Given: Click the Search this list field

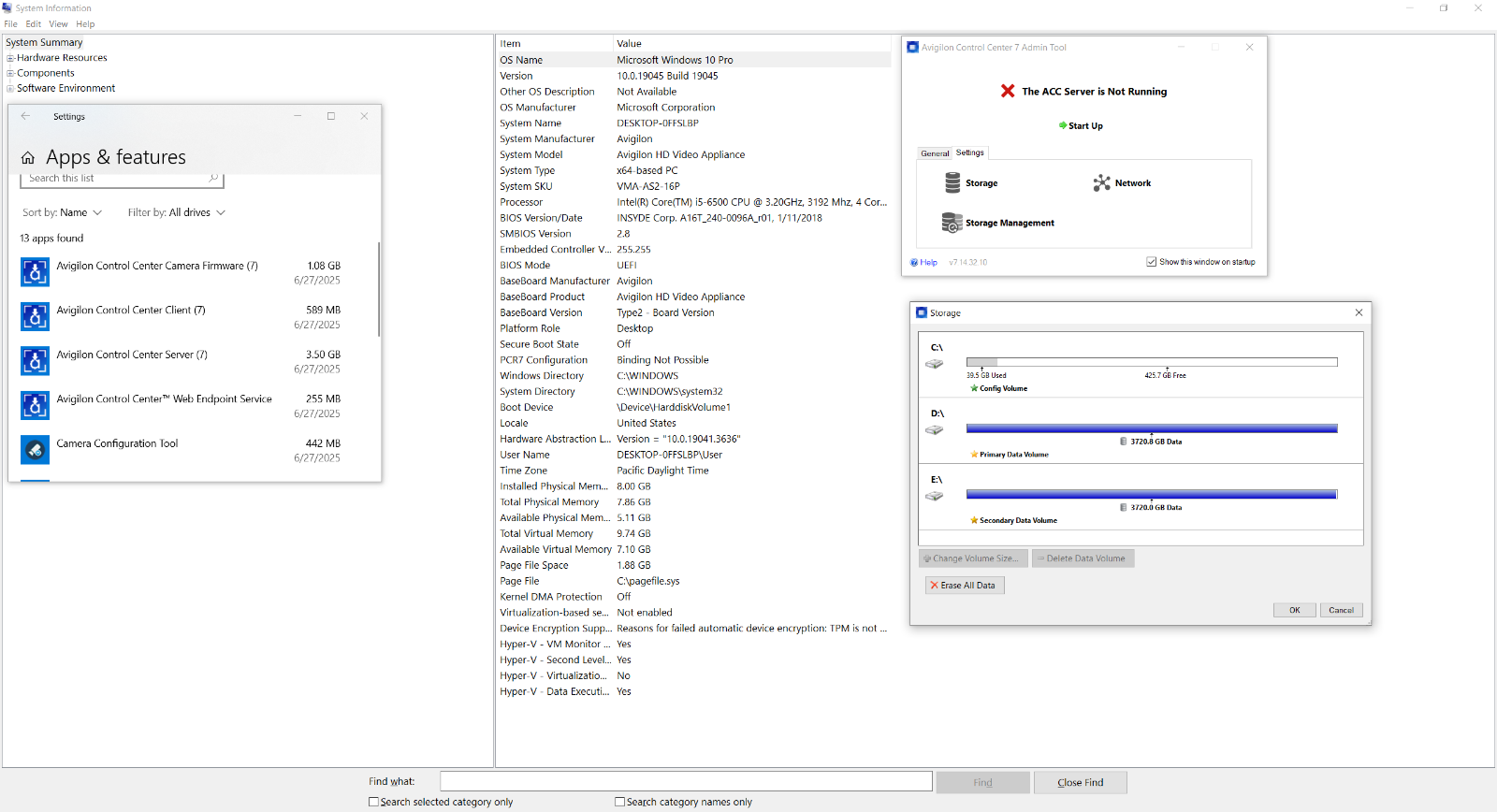Looking at the screenshot, I should pyautogui.click(x=122, y=178).
